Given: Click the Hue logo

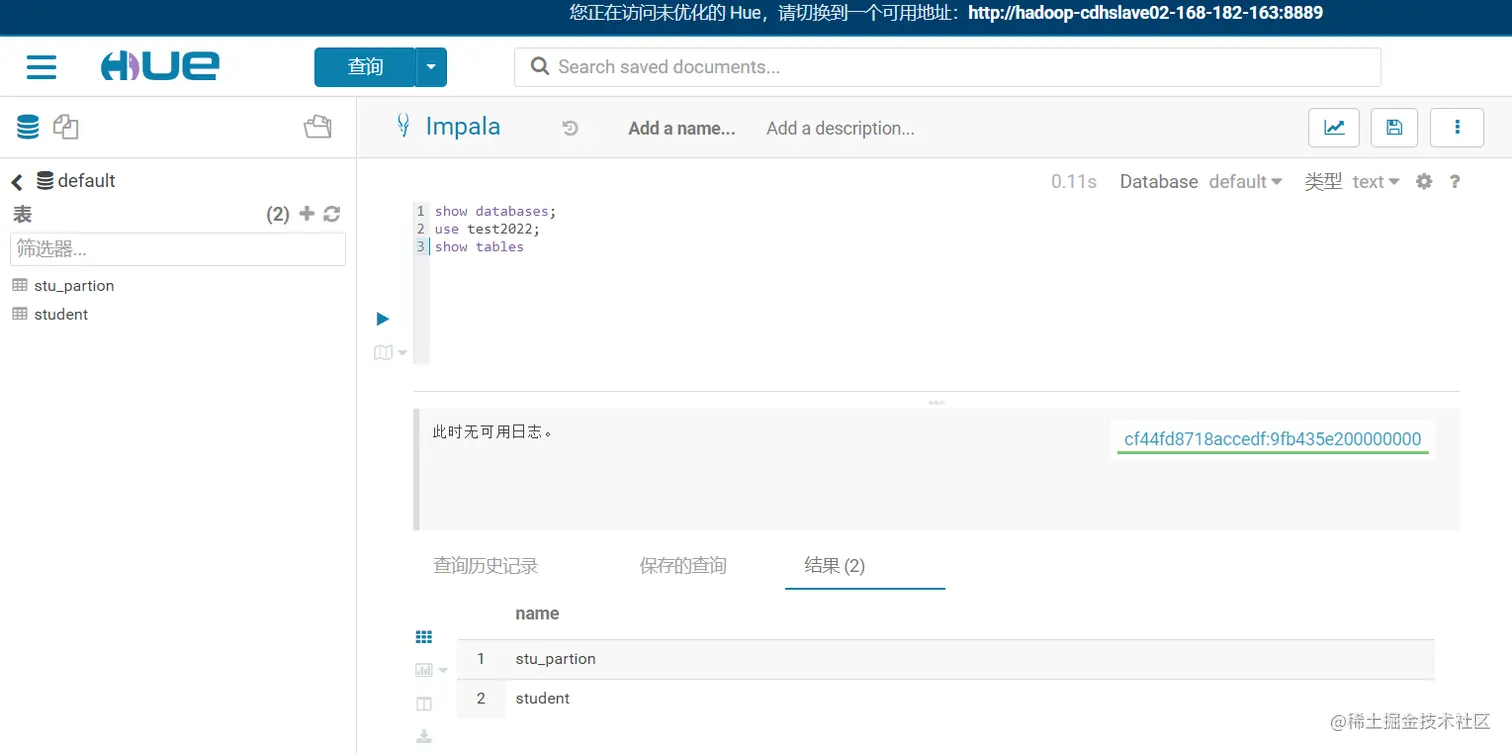Looking at the screenshot, I should (160, 67).
